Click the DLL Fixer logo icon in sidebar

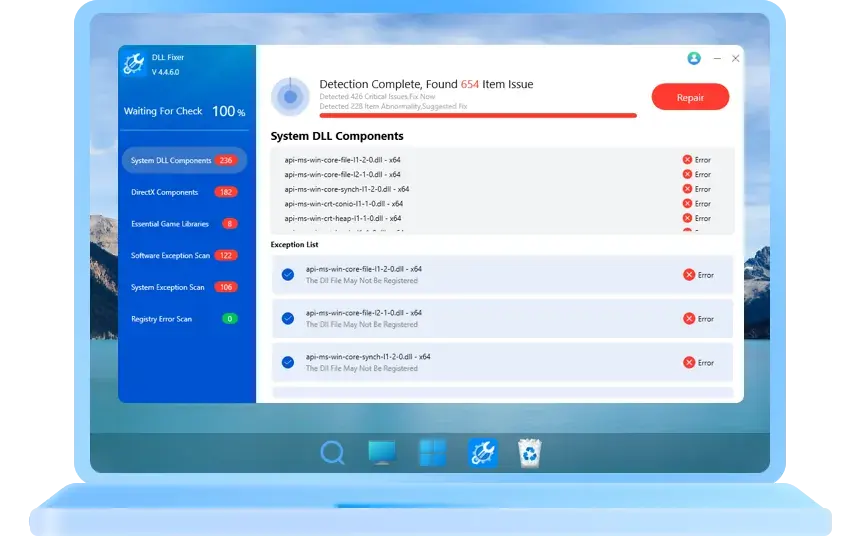(134, 65)
